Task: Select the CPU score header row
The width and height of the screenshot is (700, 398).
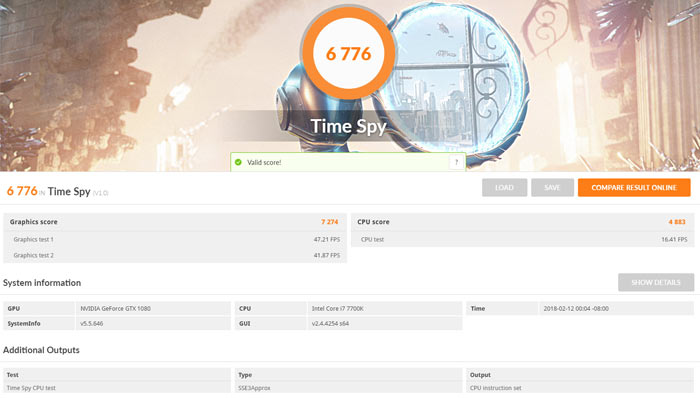Action: coord(522,222)
